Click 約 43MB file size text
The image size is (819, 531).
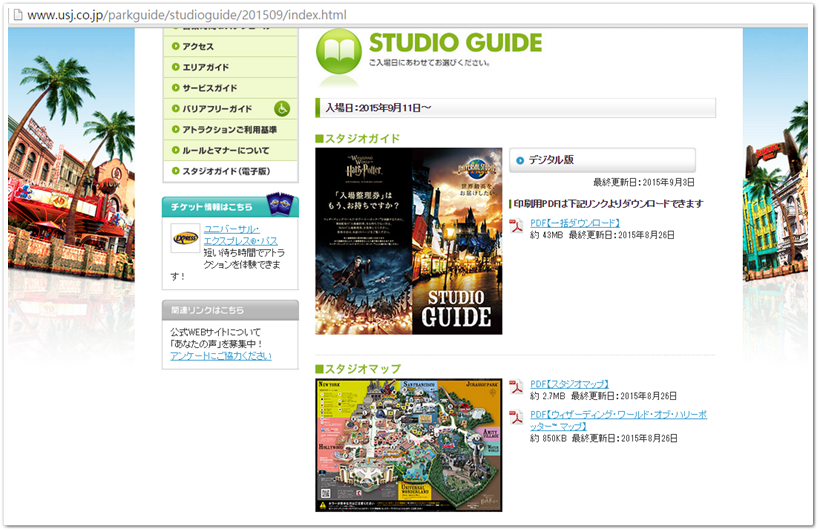546,235
